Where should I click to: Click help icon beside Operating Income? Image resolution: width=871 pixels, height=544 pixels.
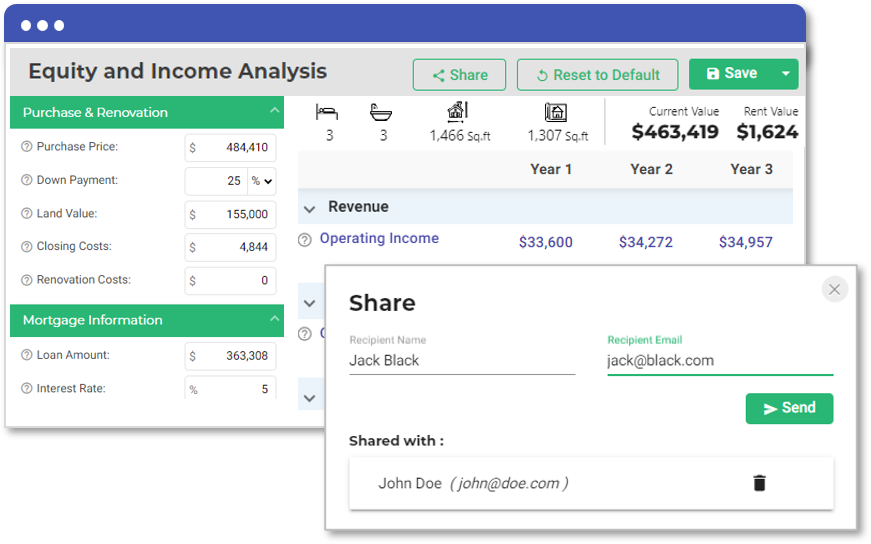tap(304, 240)
